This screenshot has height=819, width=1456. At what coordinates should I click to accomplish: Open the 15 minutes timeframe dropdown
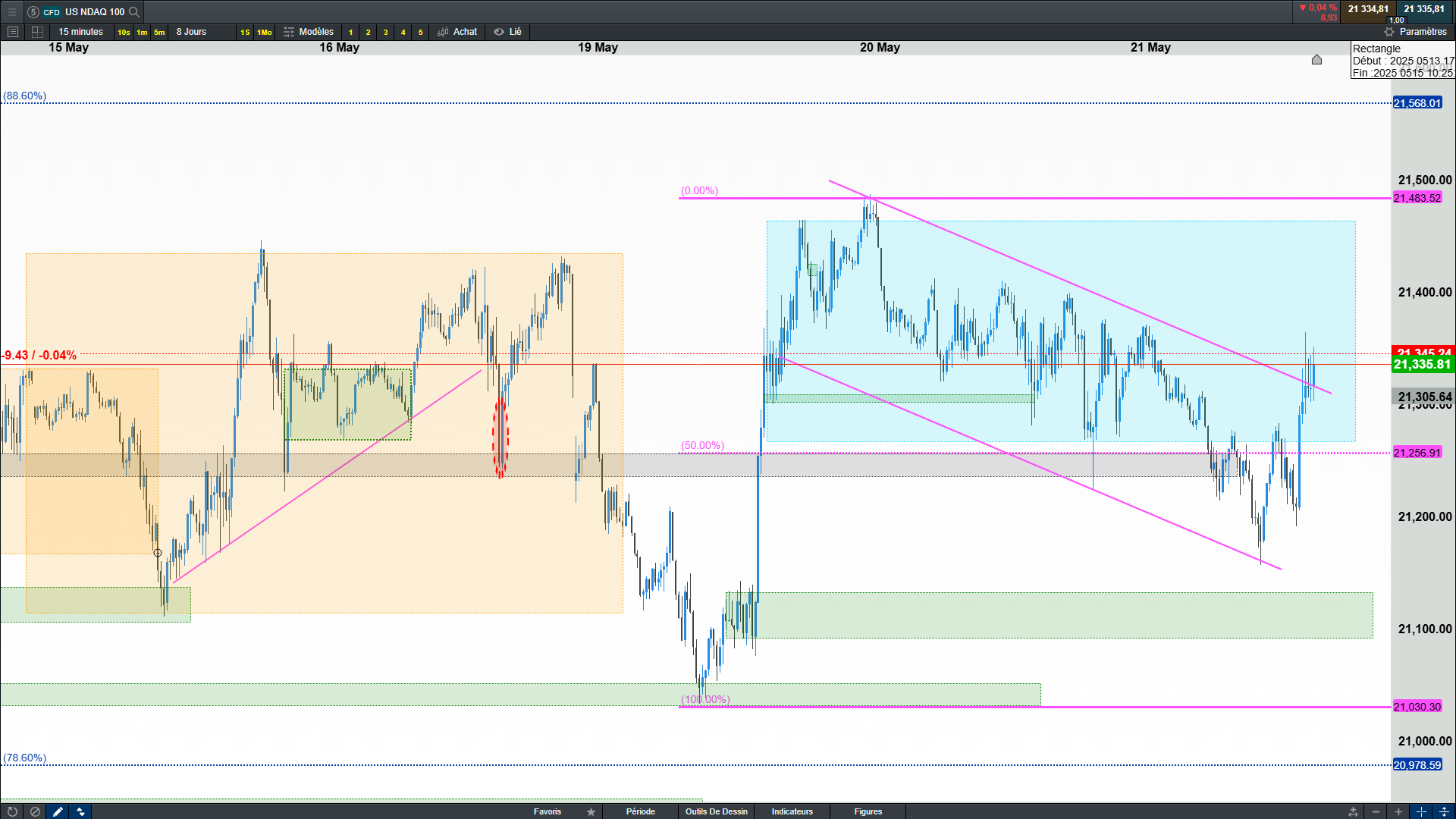click(80, 32)
